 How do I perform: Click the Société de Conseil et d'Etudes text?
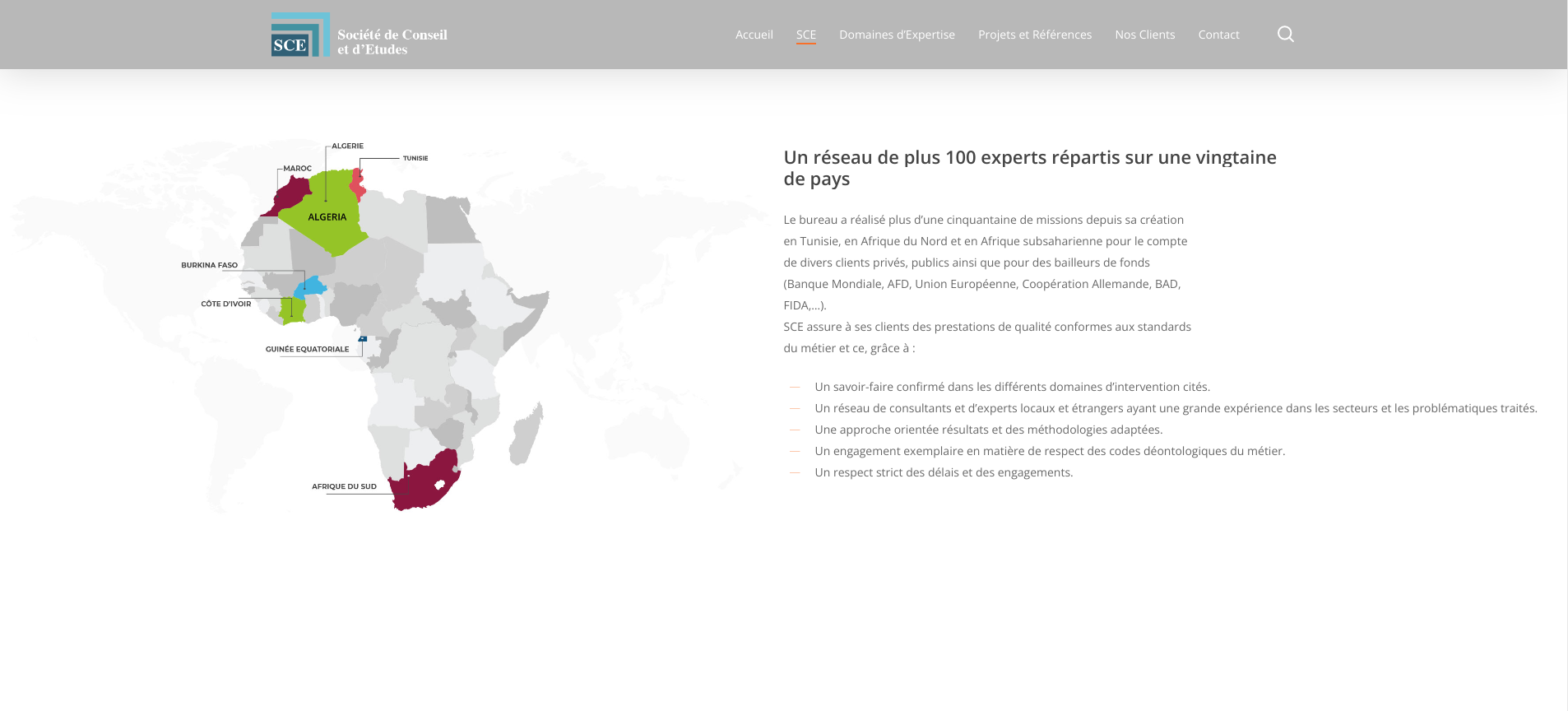pyautogui.click(x=392, y=42)
